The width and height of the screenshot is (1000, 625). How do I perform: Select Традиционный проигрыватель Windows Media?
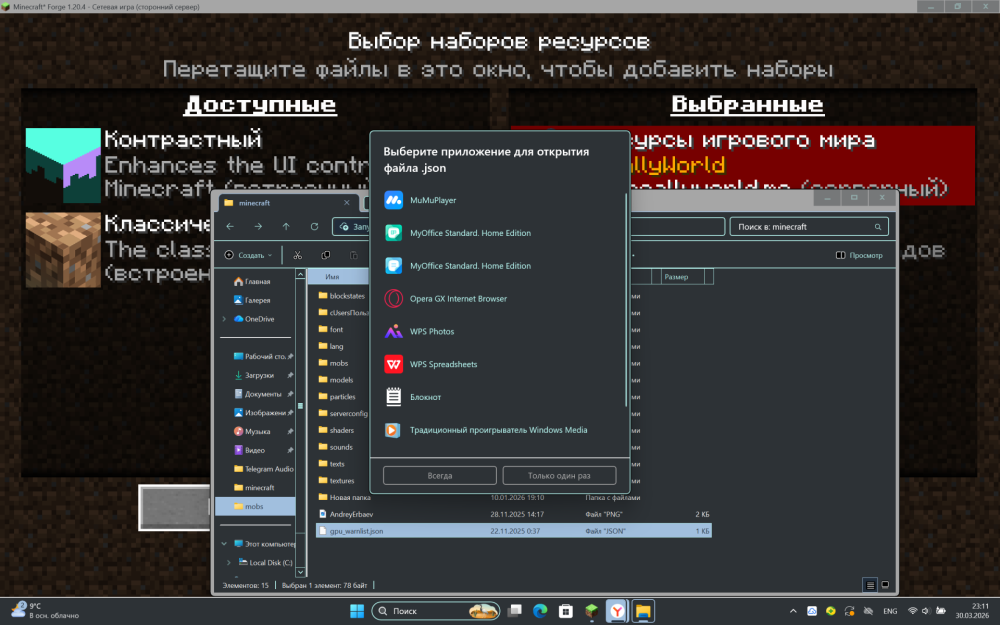pos(499,430)
